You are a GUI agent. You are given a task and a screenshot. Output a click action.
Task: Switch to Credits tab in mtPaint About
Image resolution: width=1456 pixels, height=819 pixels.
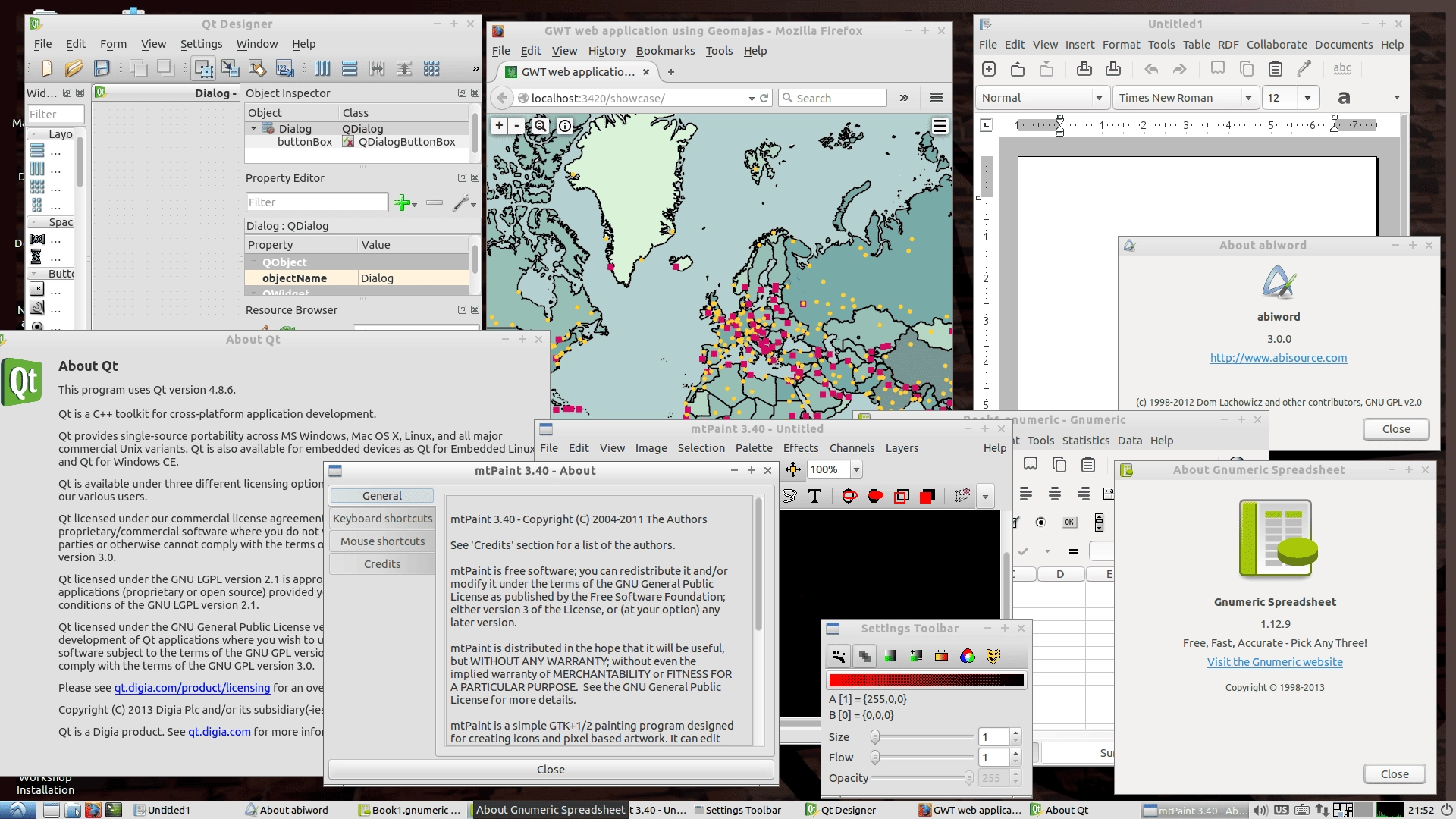382,564
